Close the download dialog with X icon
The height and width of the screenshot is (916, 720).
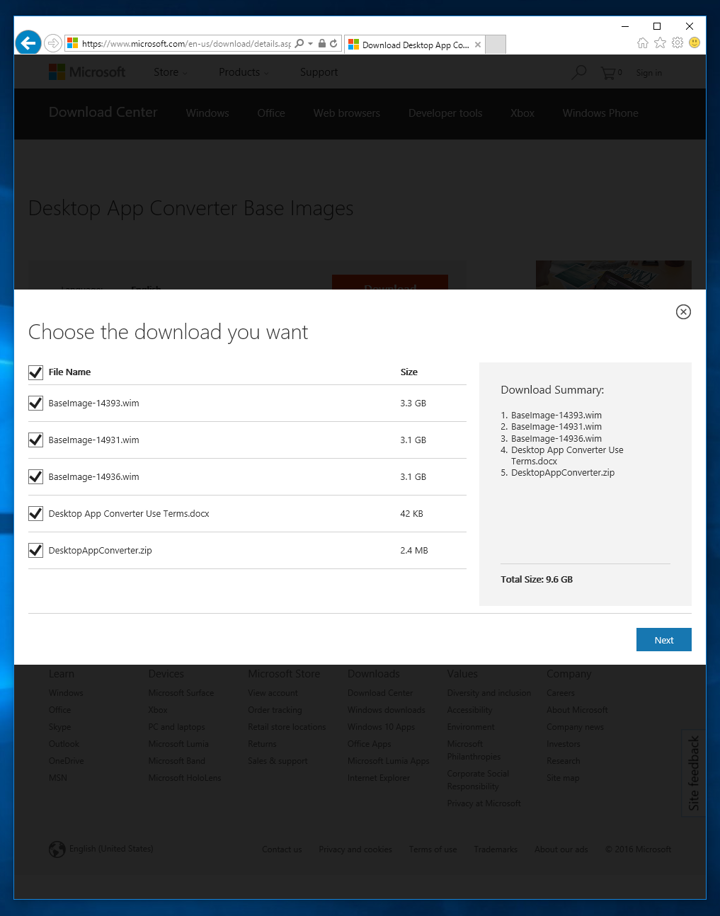click(x=683, y=312)
